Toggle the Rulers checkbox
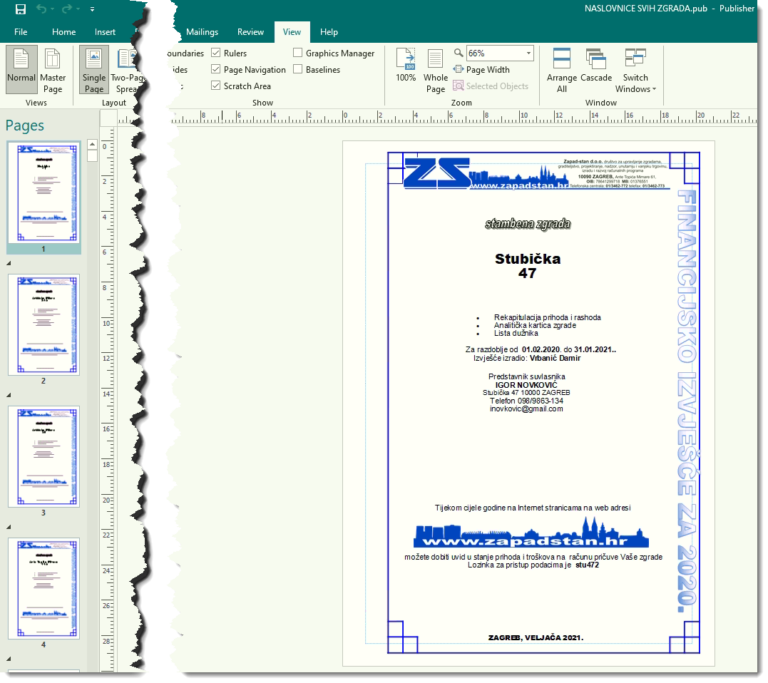 click(217, 54)
